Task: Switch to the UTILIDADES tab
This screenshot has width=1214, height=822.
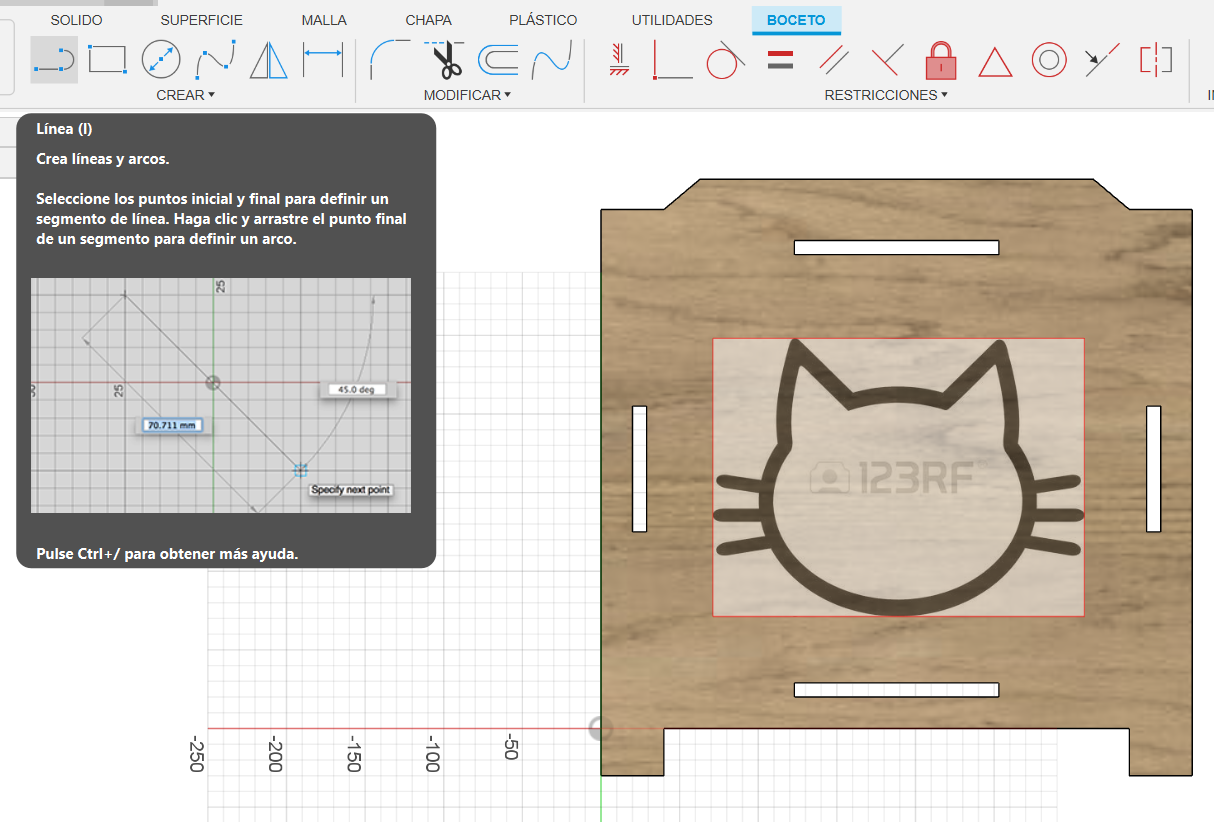Action: pos(672,20)
